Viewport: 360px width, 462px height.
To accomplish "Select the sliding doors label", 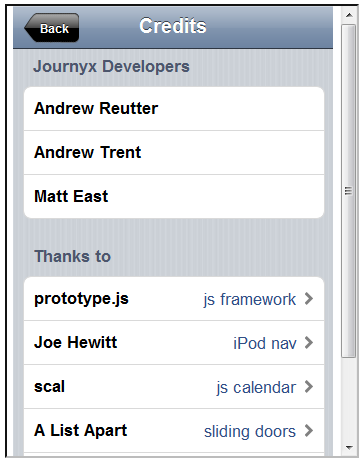I will (250, 431).
